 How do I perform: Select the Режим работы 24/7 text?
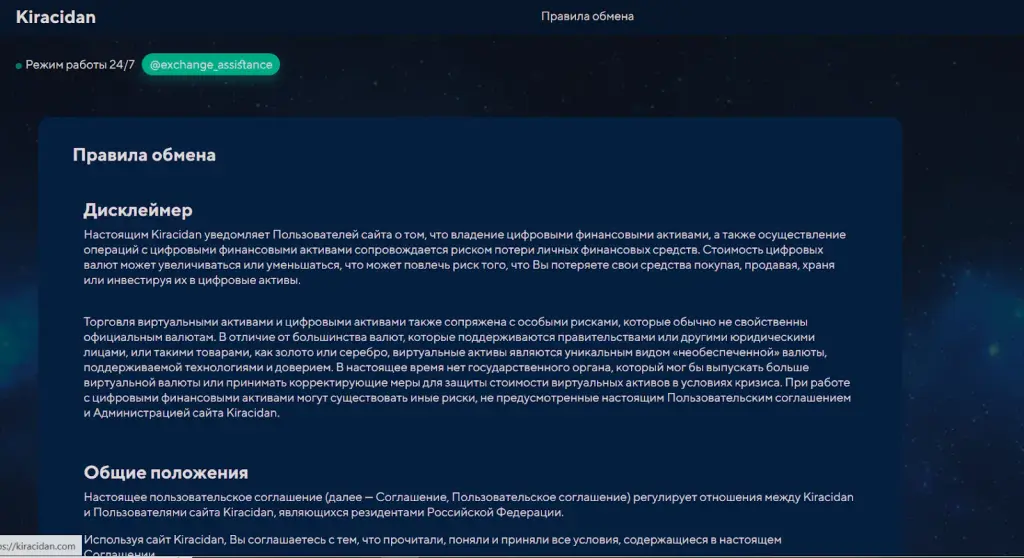tap(80, 65)
